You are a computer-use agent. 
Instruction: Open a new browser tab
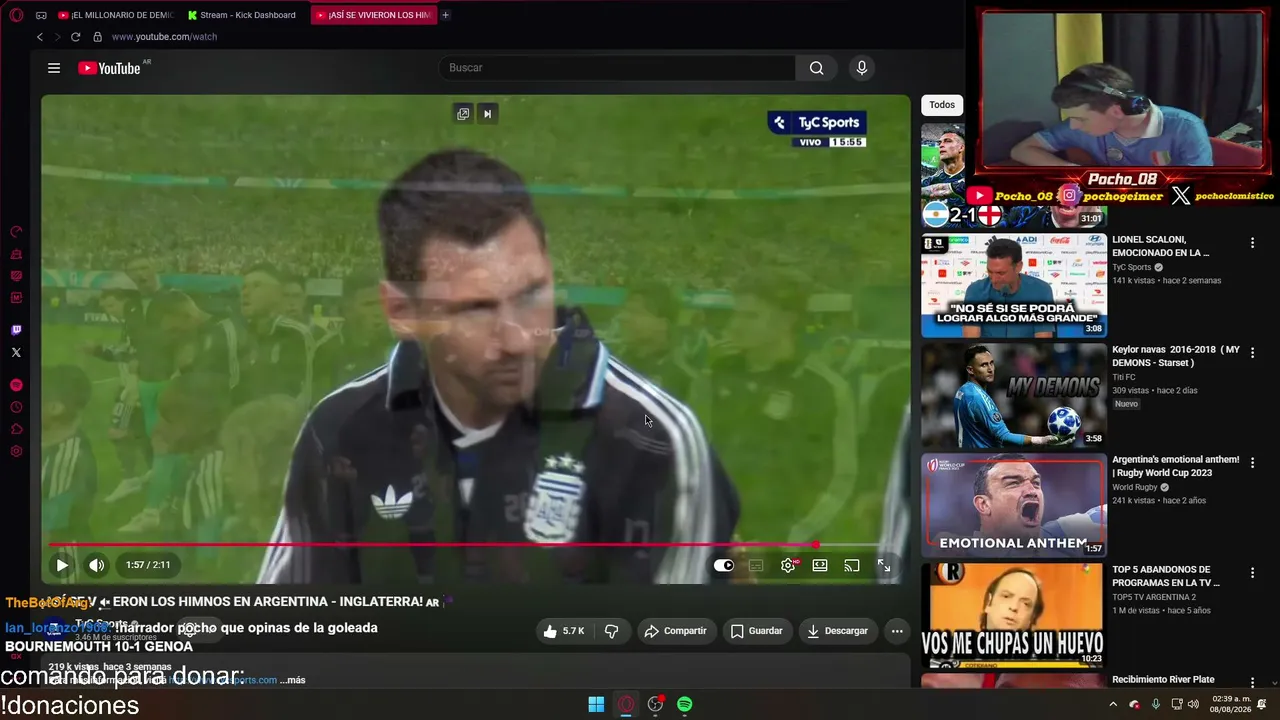click(445, 15)
